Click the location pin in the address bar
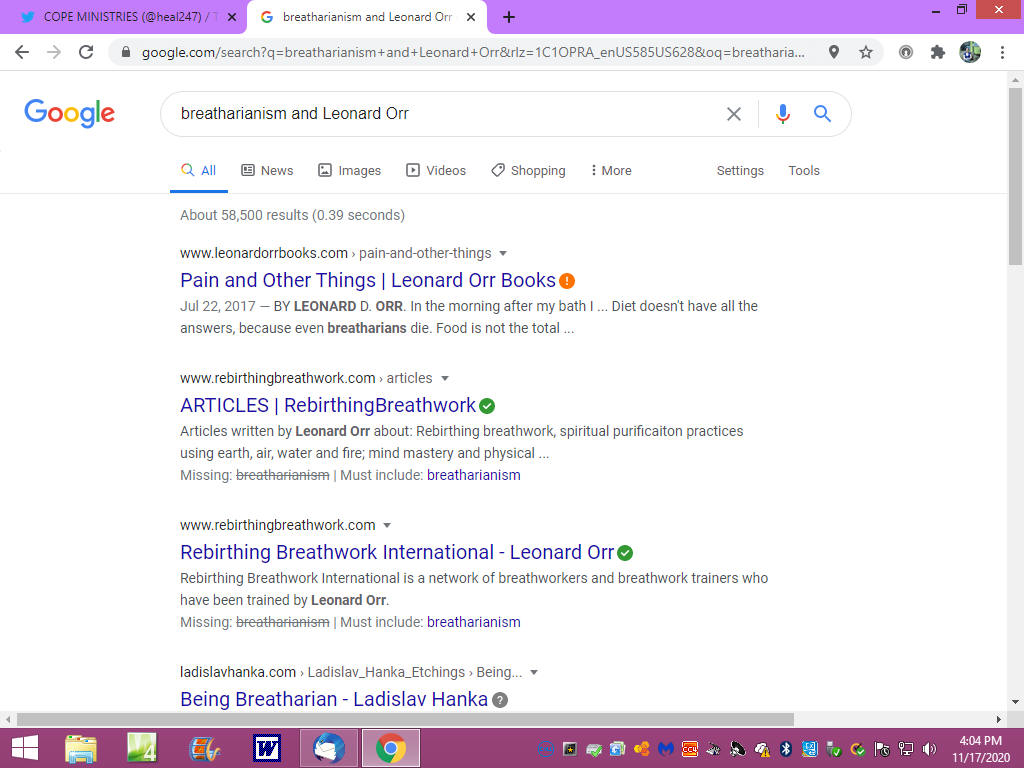 click(x=834, y=52)
